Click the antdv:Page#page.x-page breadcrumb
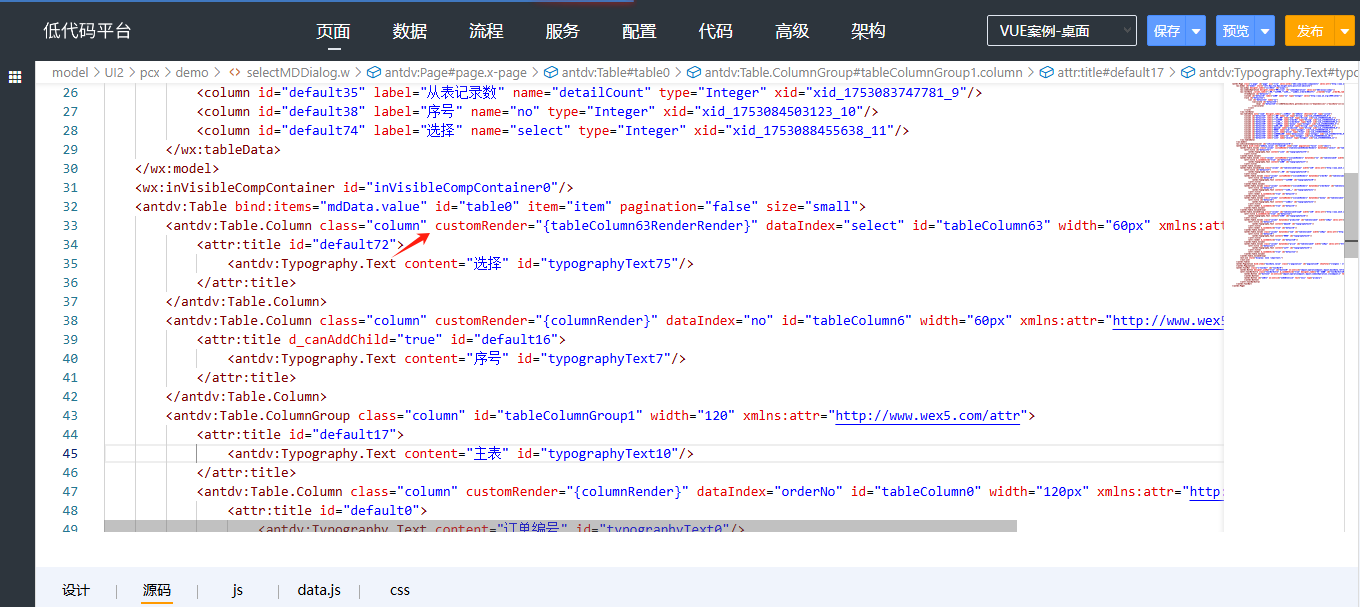Viewport: 1360px width, 607px height. tap(455, 72)
